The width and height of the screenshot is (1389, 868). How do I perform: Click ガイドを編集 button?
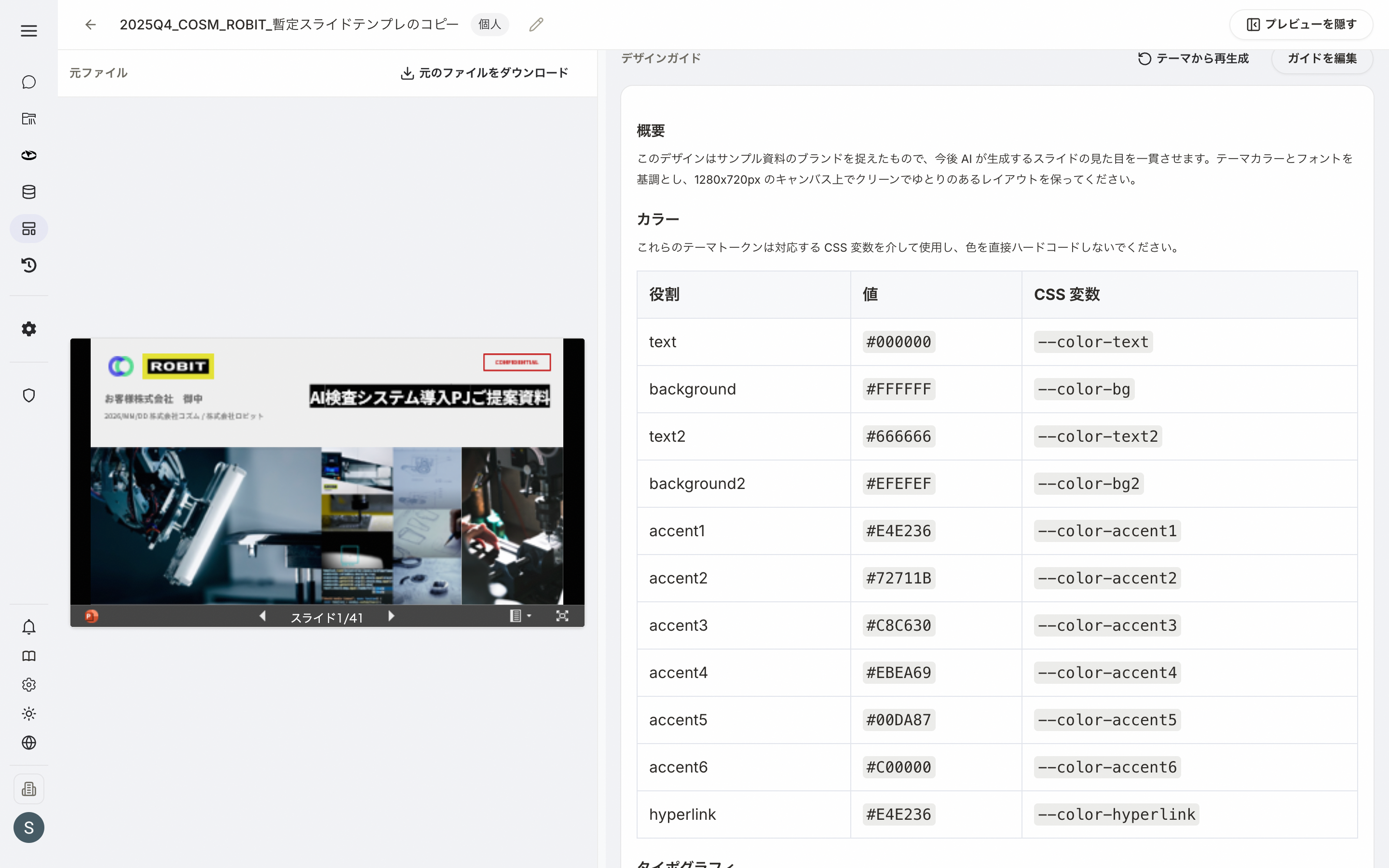[1322, 58]
